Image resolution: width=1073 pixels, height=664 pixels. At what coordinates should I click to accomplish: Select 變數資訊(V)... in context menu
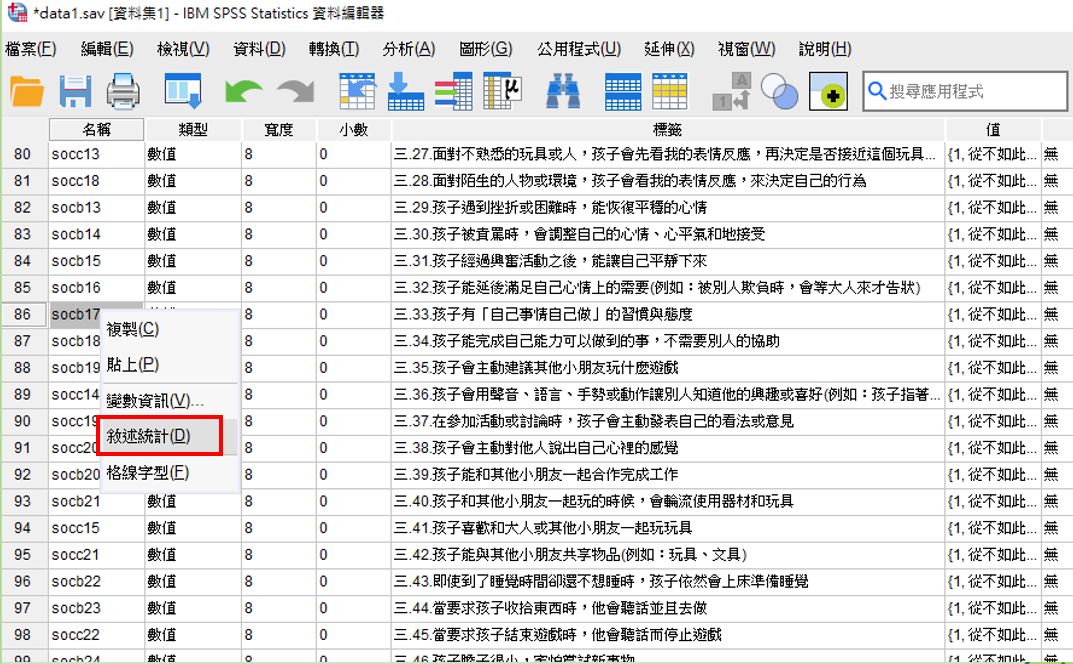[155, 400]
